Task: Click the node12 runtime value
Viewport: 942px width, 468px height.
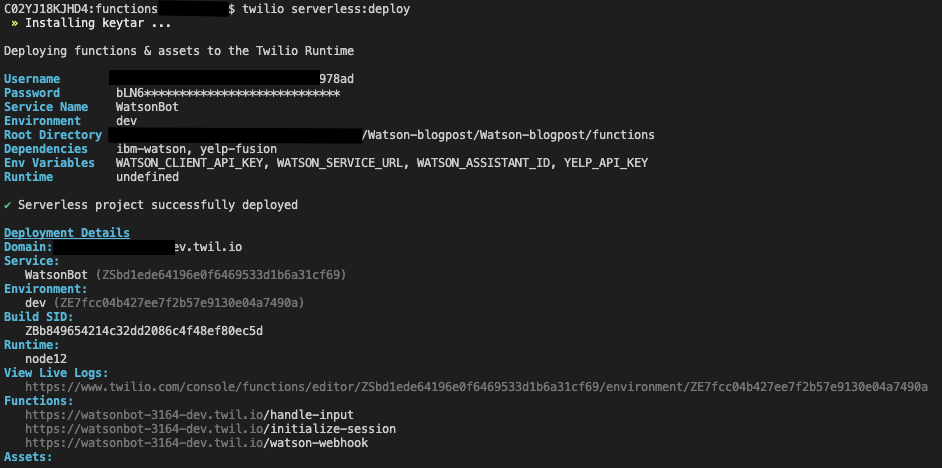Action: [46, 359]
